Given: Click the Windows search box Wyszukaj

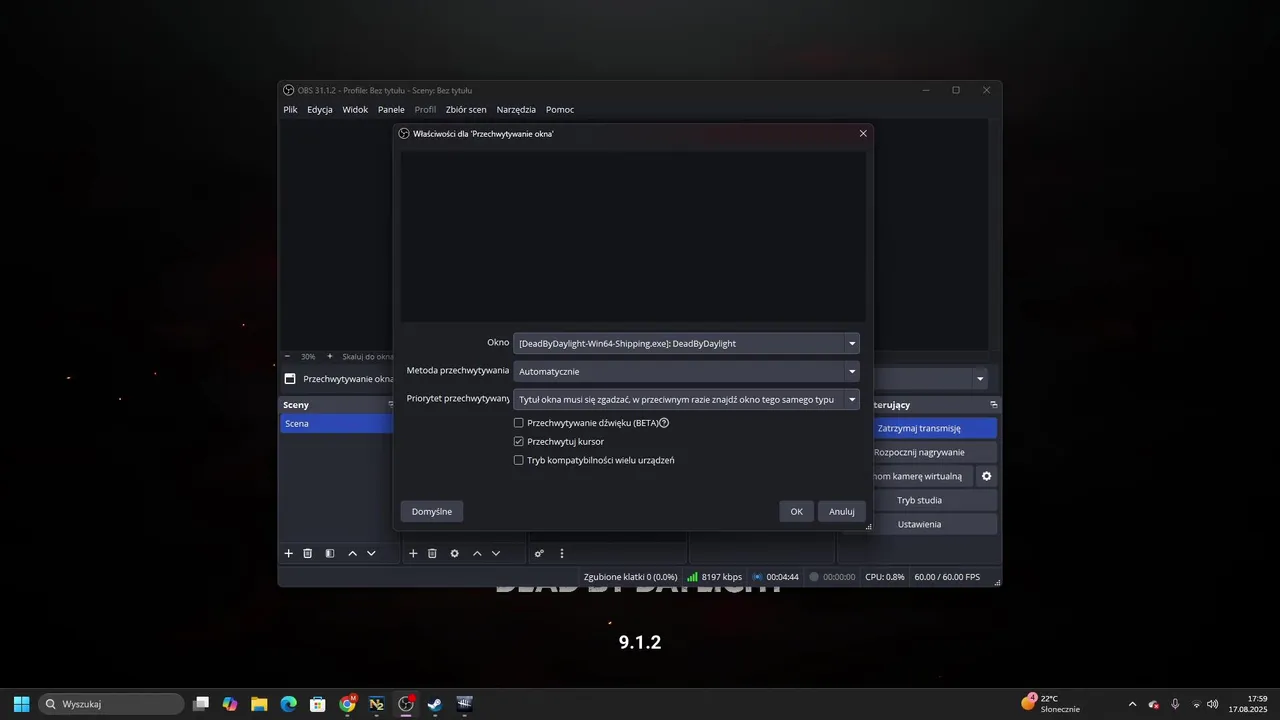Looking at the screenshot, I should pos(111,704).
